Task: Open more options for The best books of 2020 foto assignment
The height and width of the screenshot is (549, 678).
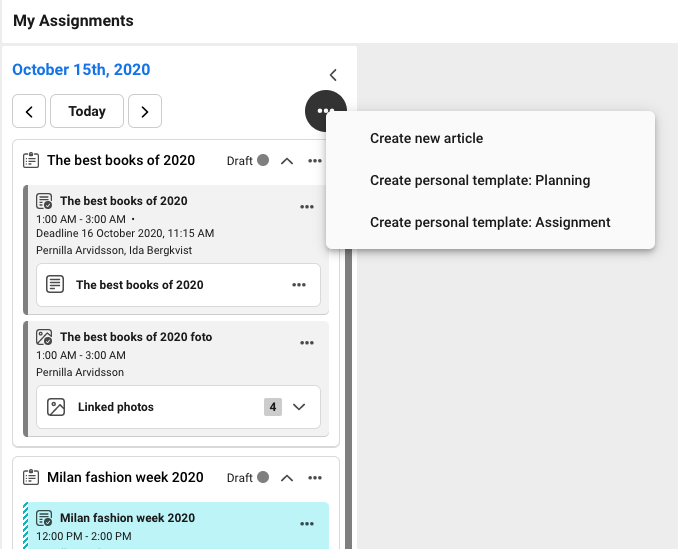Action: (307, 344)
